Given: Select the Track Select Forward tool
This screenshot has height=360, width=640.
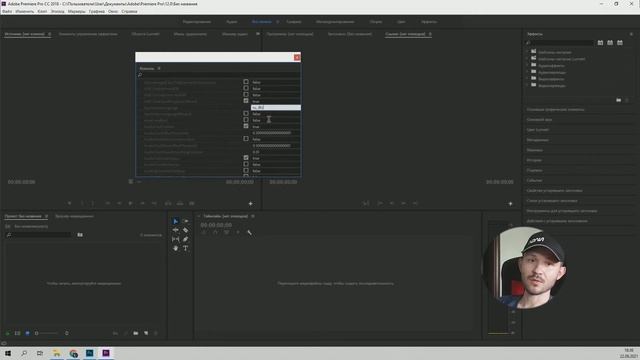Looking at the screenshot, I should pyautogui.click(x=185, y=221).
